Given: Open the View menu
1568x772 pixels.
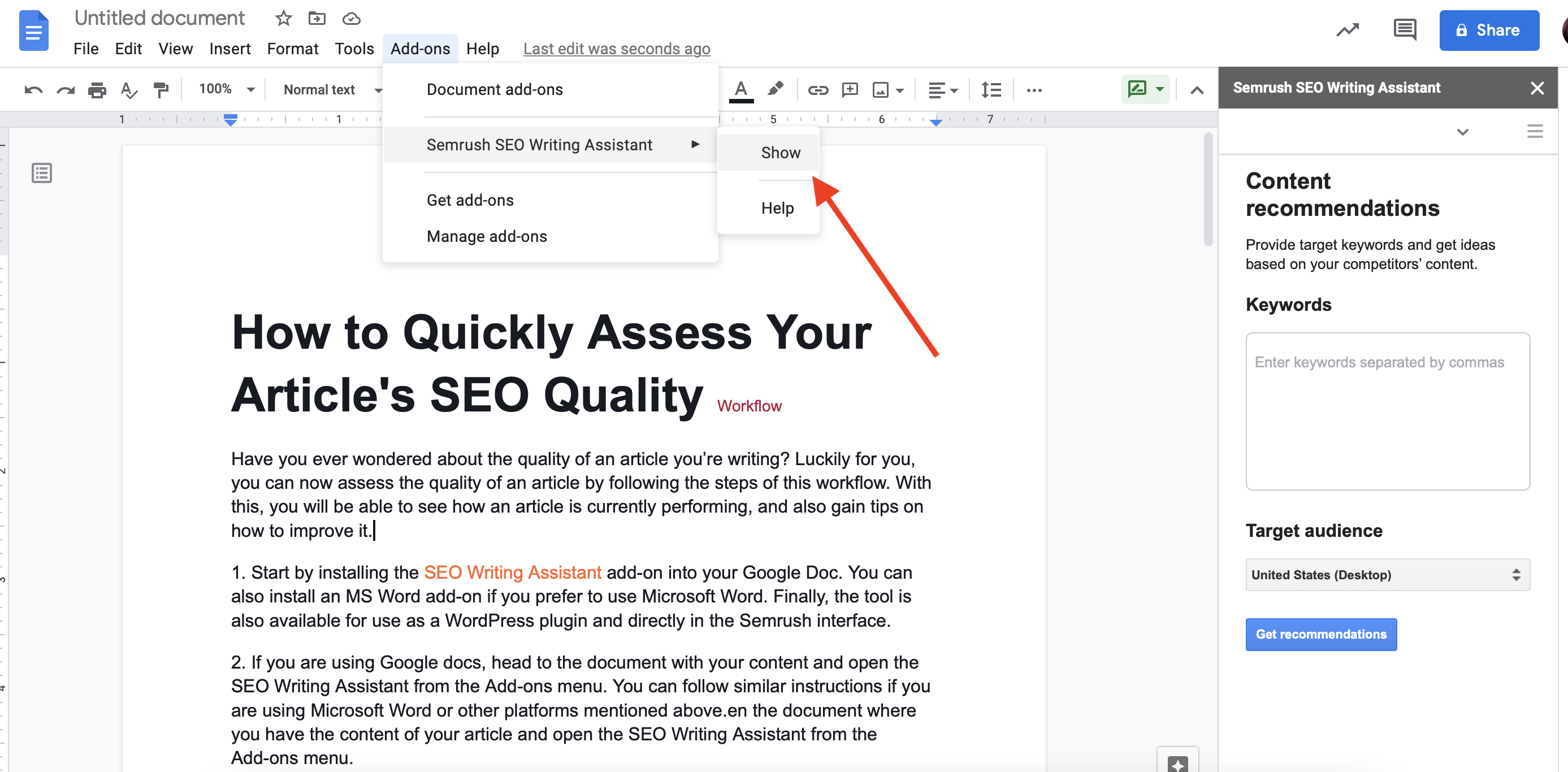Looking at the screenshot, I should (175, 49).
